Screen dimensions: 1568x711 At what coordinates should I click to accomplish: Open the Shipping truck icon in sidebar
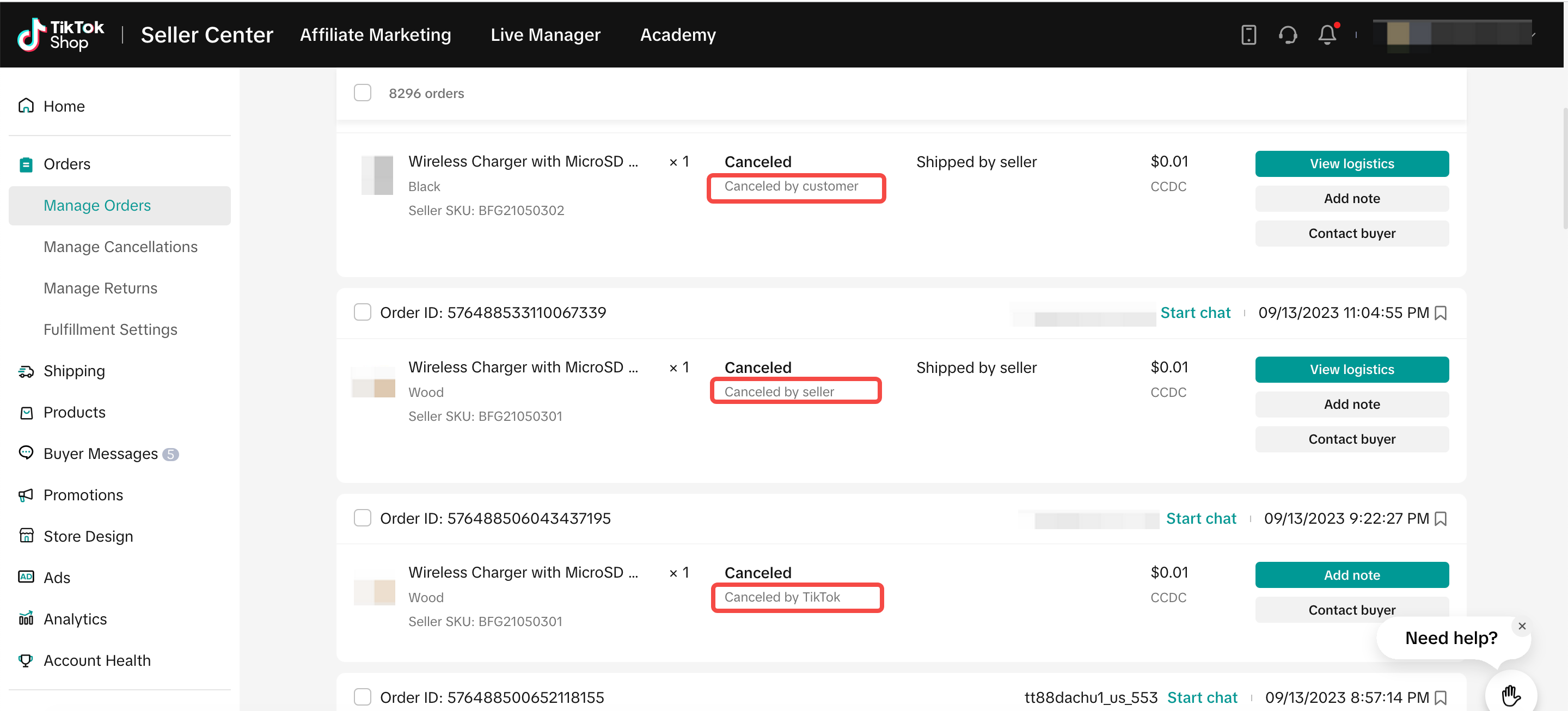pyautogui.click(x=26, y=371)
